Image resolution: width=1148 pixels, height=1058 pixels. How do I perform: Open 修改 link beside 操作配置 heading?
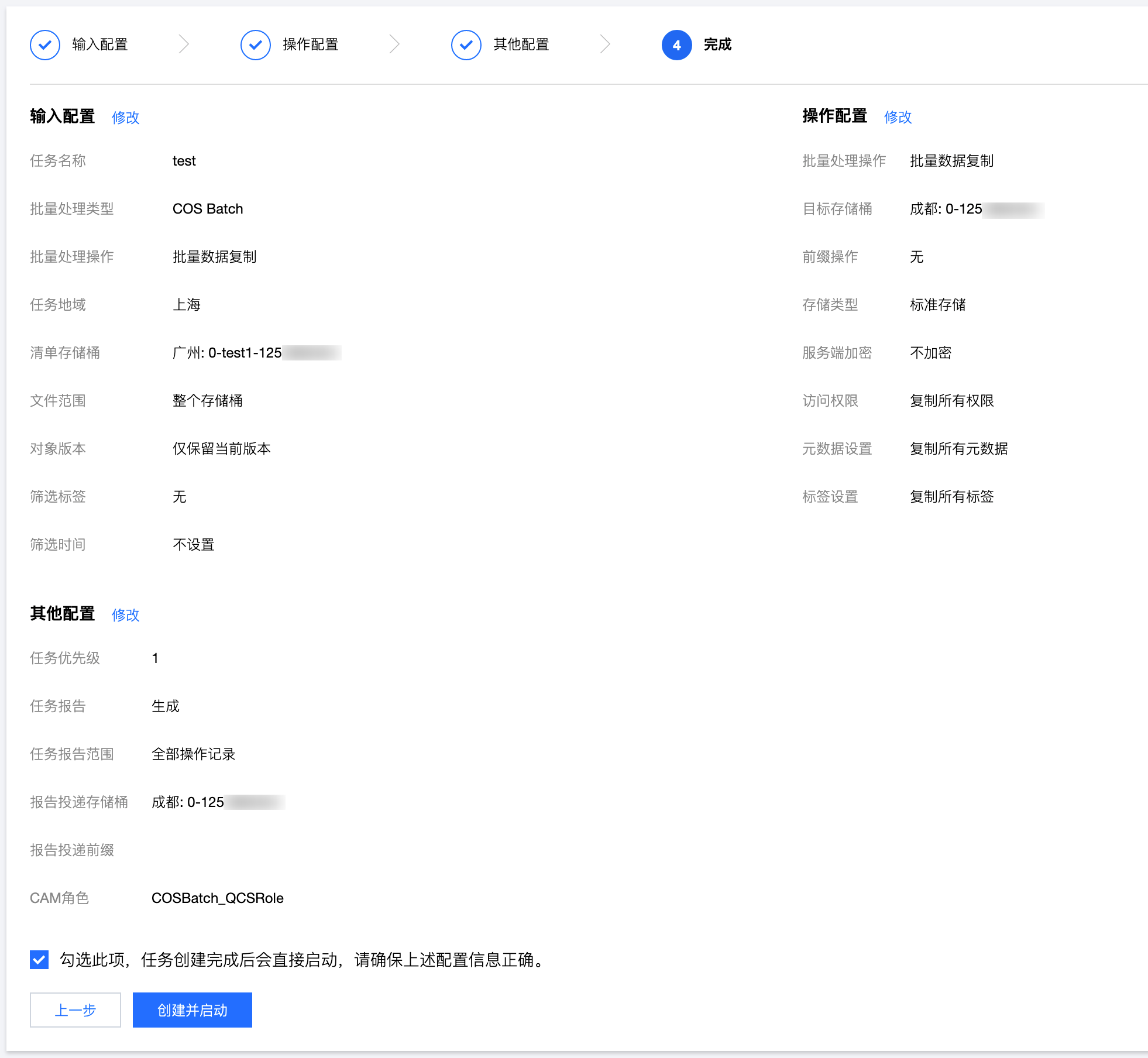898,117
